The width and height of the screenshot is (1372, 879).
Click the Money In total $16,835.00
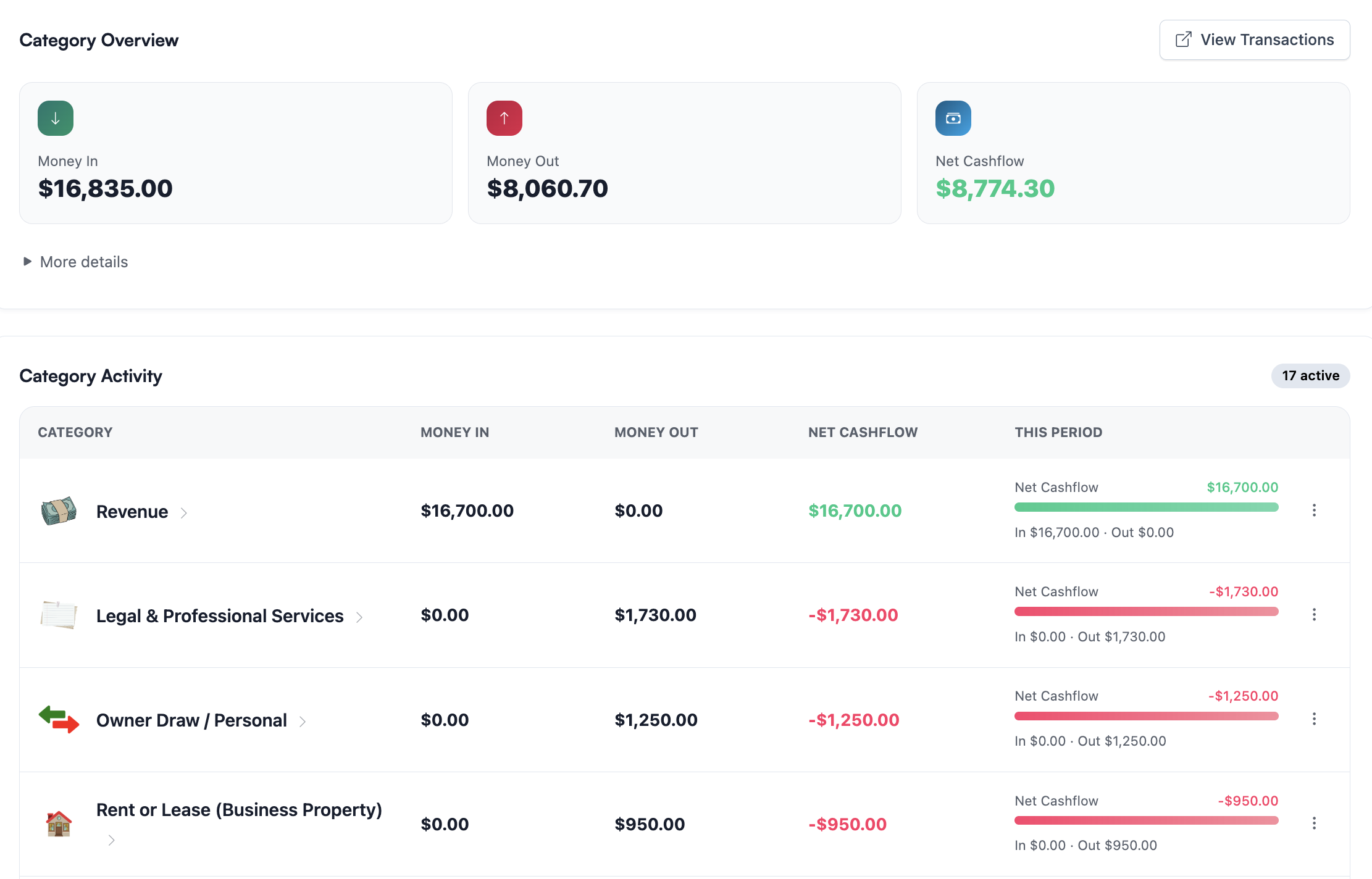106,189
